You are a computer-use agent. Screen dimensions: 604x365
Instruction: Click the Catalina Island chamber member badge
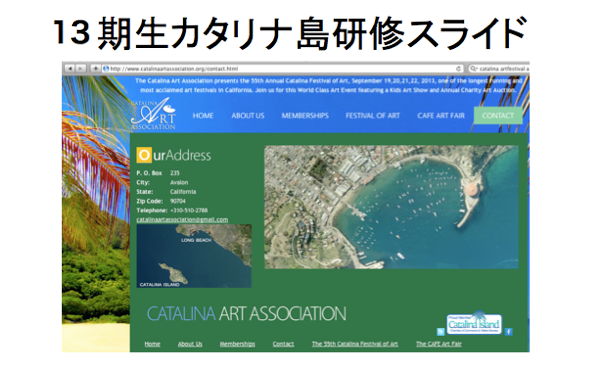pyautogui.click(x=474, y=323)
